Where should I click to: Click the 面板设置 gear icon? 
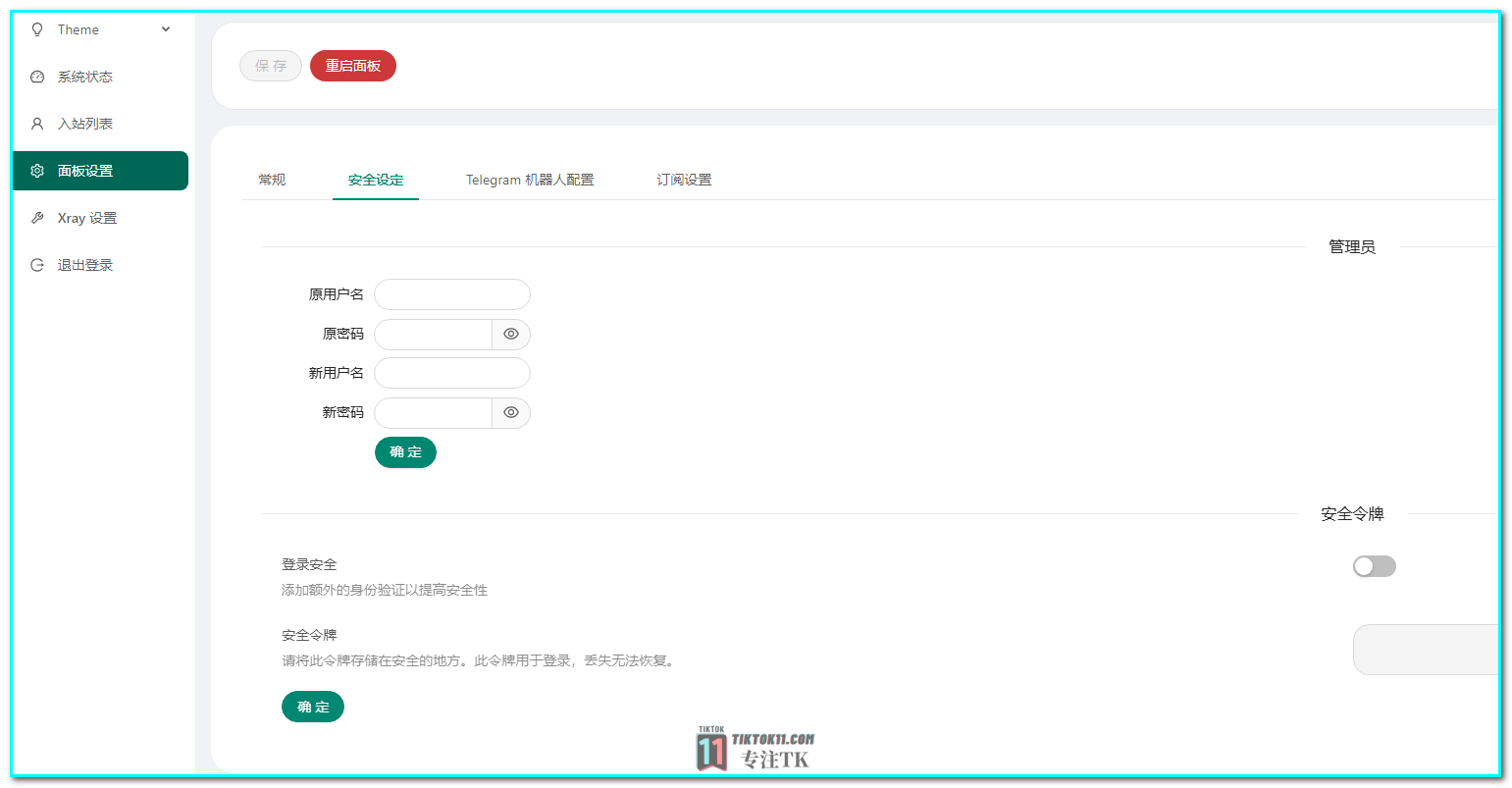coord(37,171)
